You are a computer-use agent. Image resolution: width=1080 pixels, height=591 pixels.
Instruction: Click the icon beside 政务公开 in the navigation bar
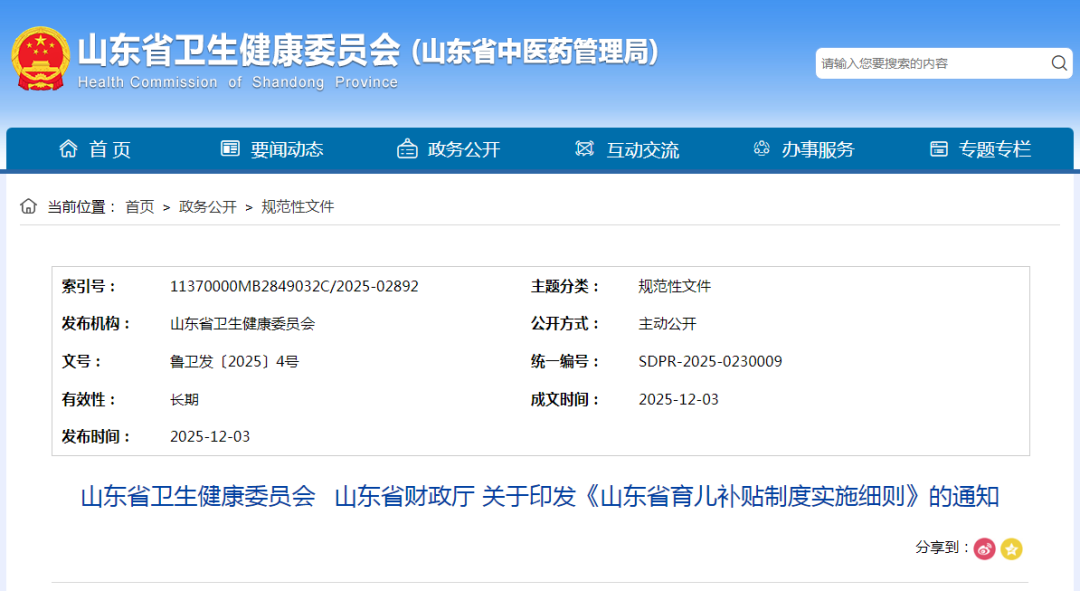[407, 149]
